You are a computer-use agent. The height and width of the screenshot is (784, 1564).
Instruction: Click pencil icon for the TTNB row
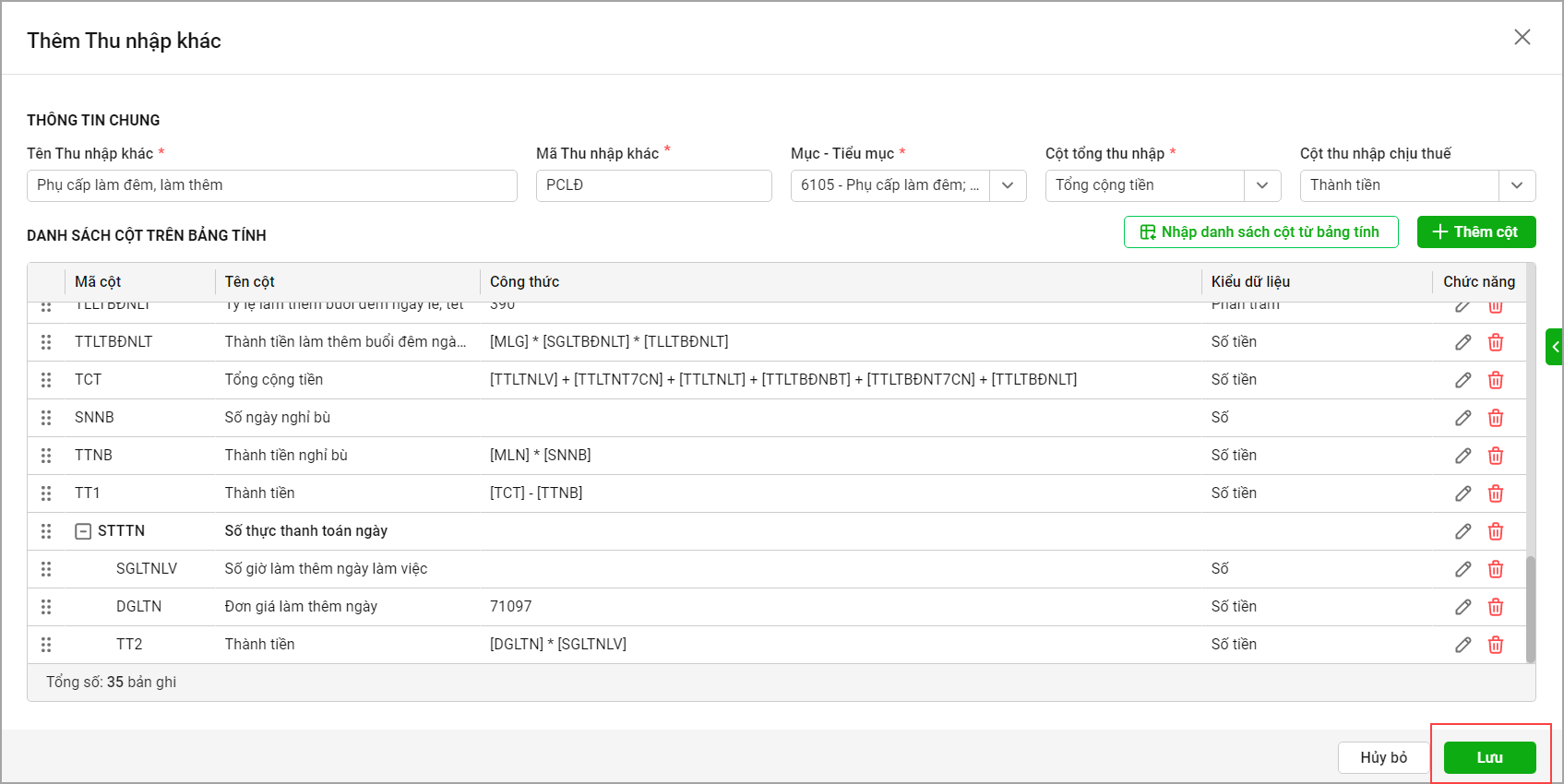[x=1463, y=456]
